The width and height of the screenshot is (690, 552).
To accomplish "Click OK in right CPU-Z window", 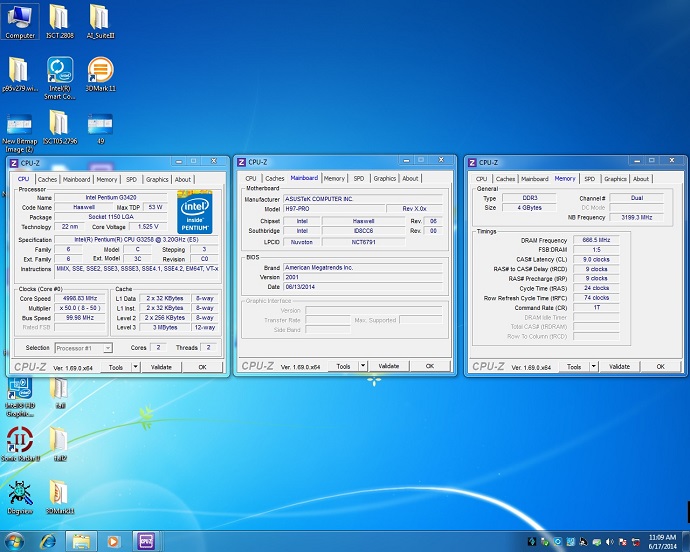I will [661, 367].
